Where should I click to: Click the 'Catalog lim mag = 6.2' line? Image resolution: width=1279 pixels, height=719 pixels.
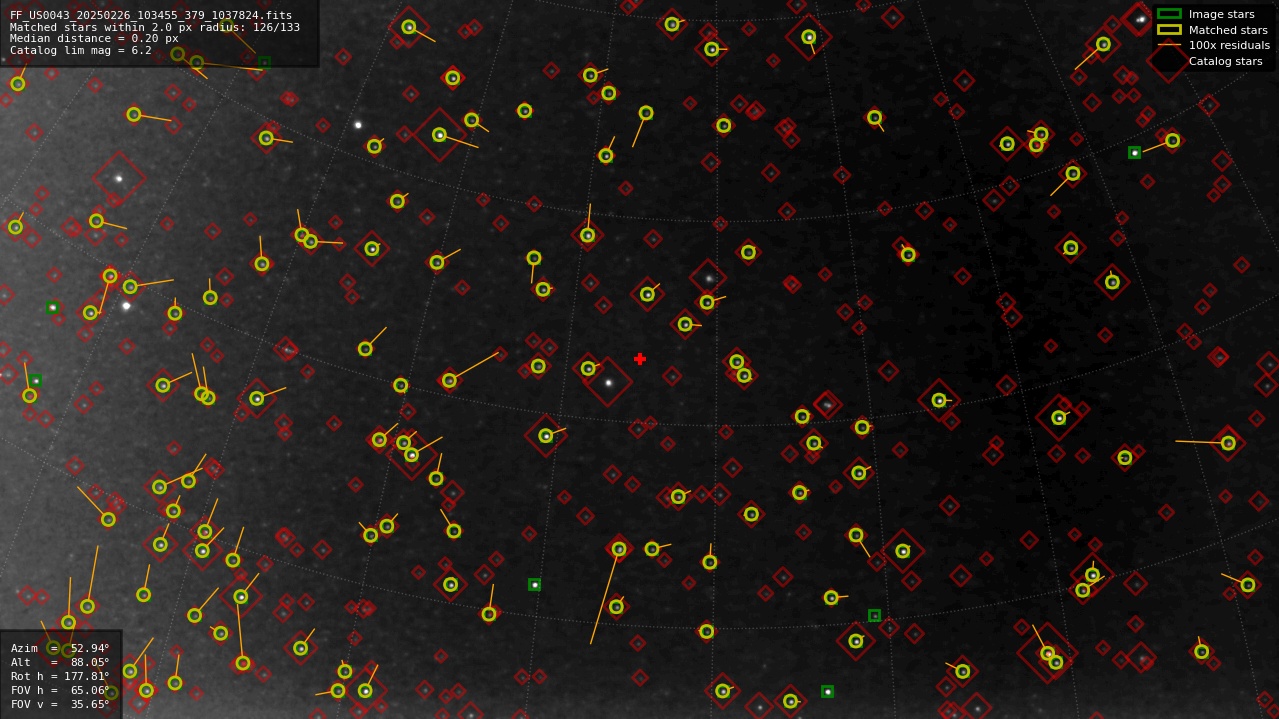tap(81, 50)
